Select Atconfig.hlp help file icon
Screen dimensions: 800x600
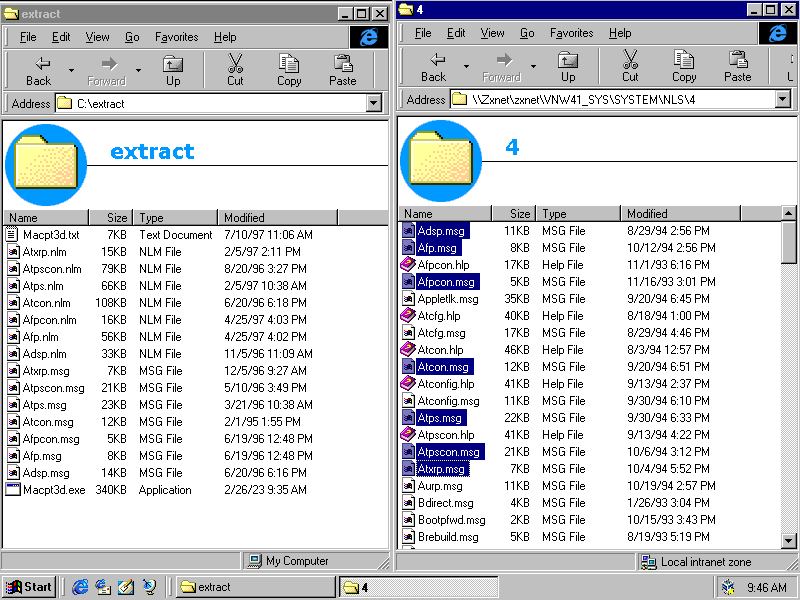point(408,383)
